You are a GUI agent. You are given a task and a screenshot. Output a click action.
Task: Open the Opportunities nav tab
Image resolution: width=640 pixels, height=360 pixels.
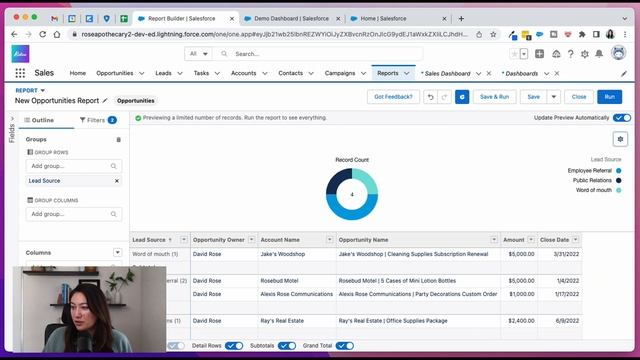point(115,73)
